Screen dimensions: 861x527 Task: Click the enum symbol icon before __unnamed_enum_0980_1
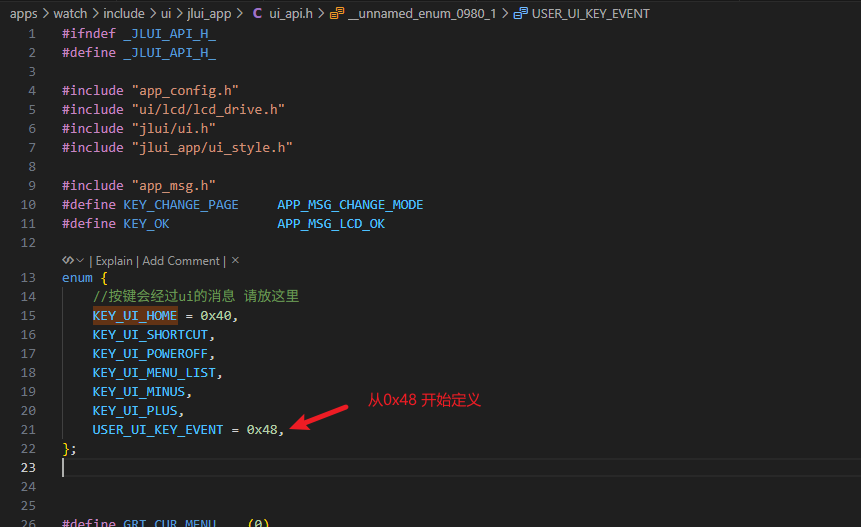tap(337, 13)
